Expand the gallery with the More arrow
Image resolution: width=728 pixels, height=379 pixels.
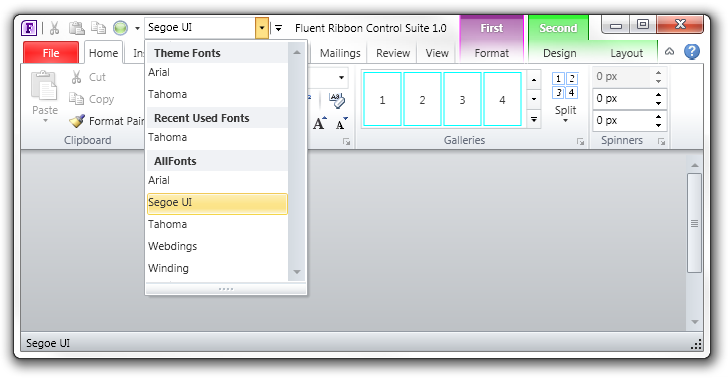(x=534, y=119)
